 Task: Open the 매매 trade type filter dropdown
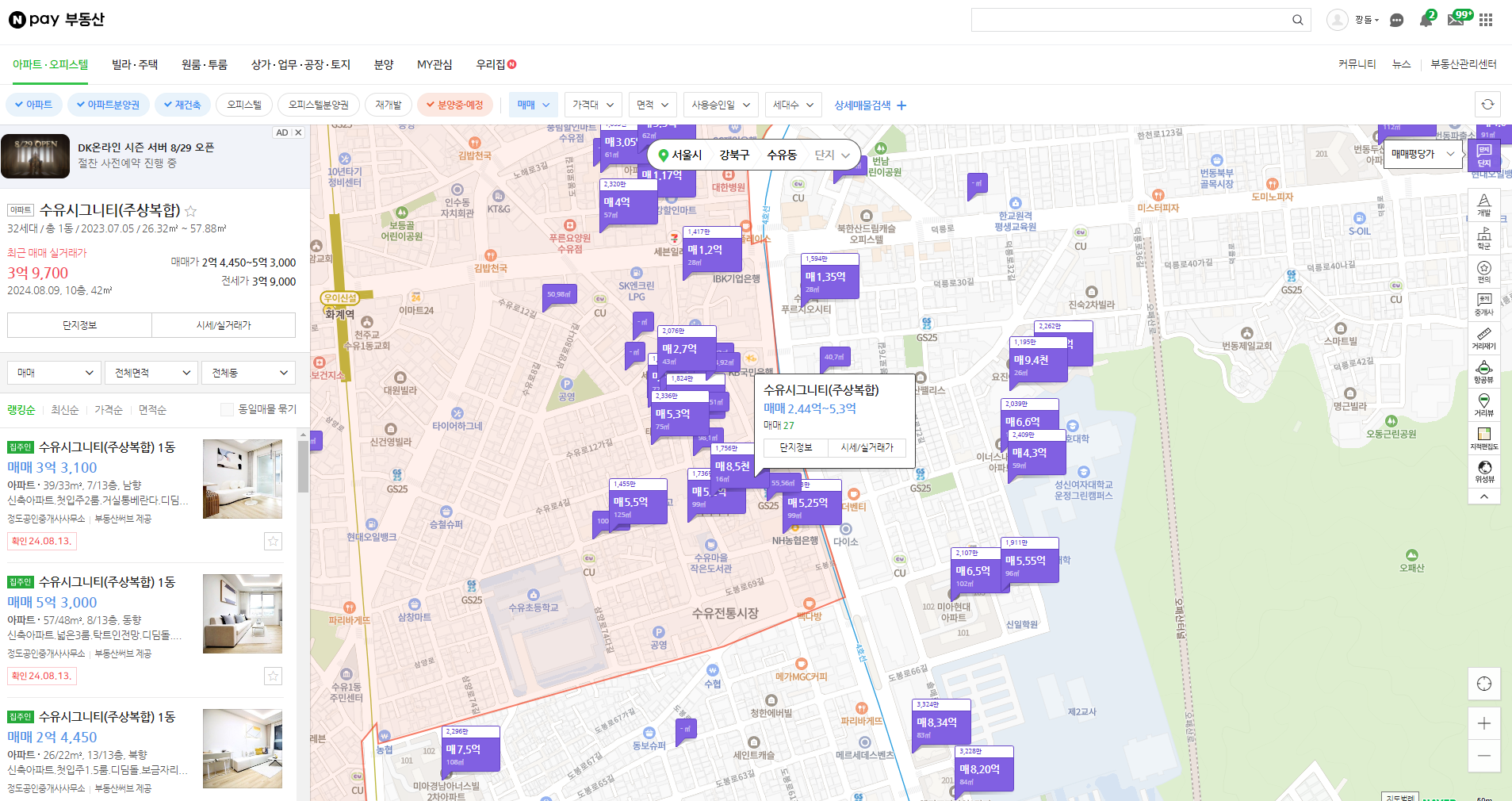(x=534, y=105)
